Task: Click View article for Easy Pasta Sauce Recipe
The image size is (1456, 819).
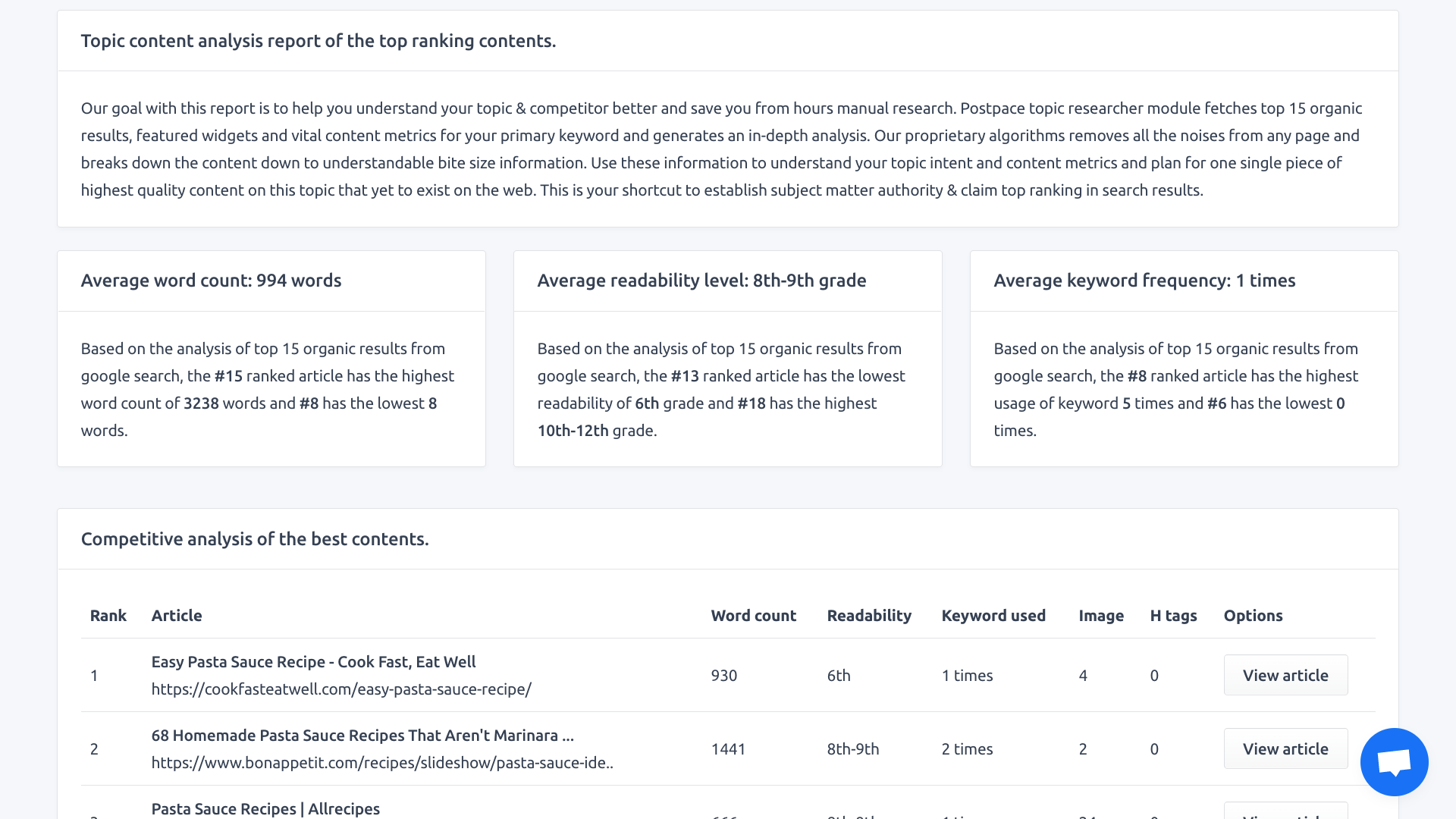Action: pos(1285,675)
